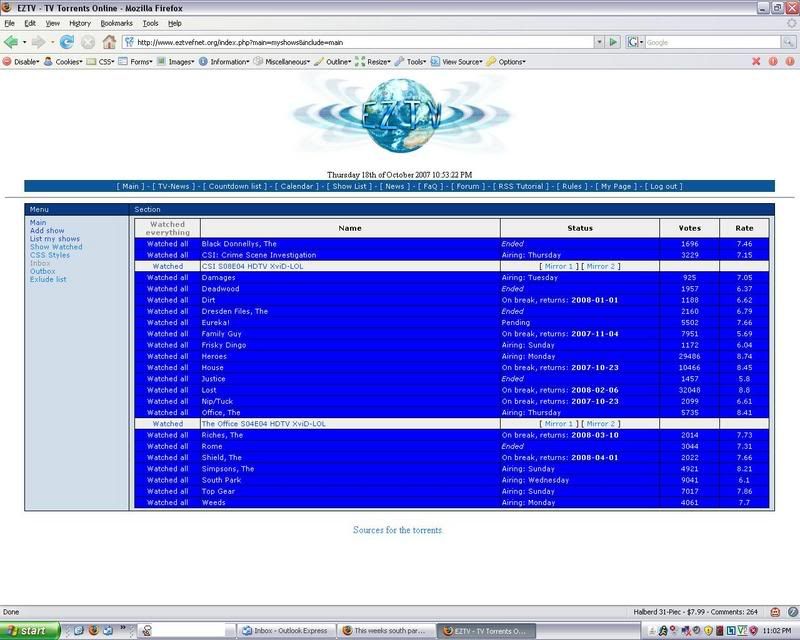Click the grey Forward arrow button
800x640 pixels.
[38, 42]
